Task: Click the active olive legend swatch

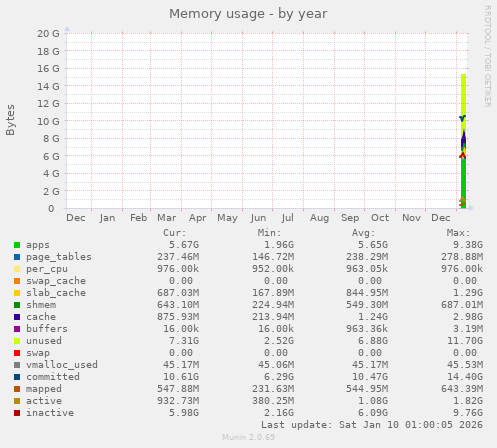Action: (x=17, y=401)
